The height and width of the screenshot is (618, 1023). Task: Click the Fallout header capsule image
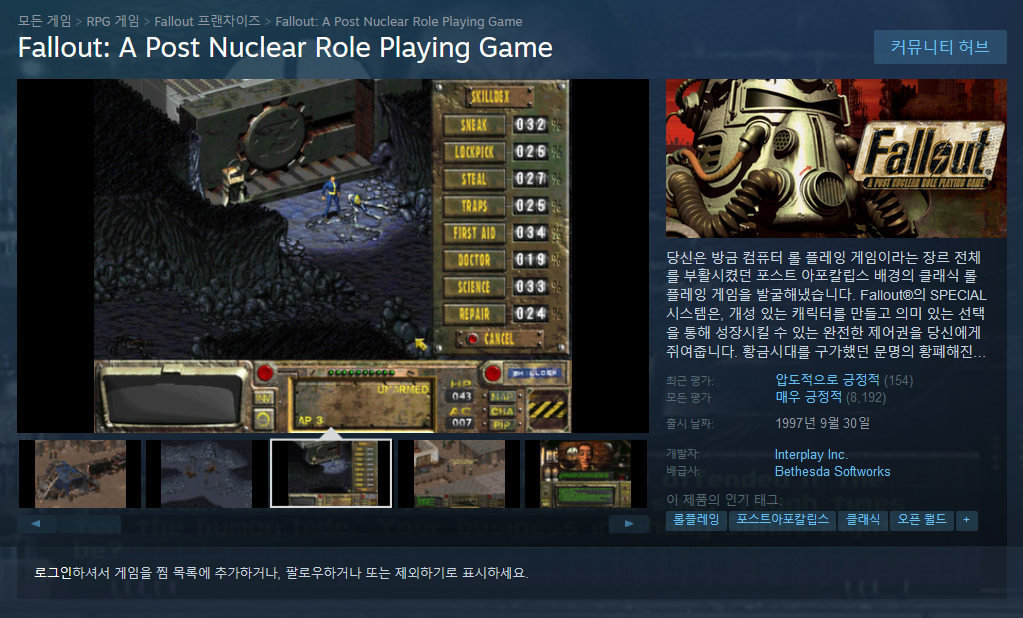836,159
